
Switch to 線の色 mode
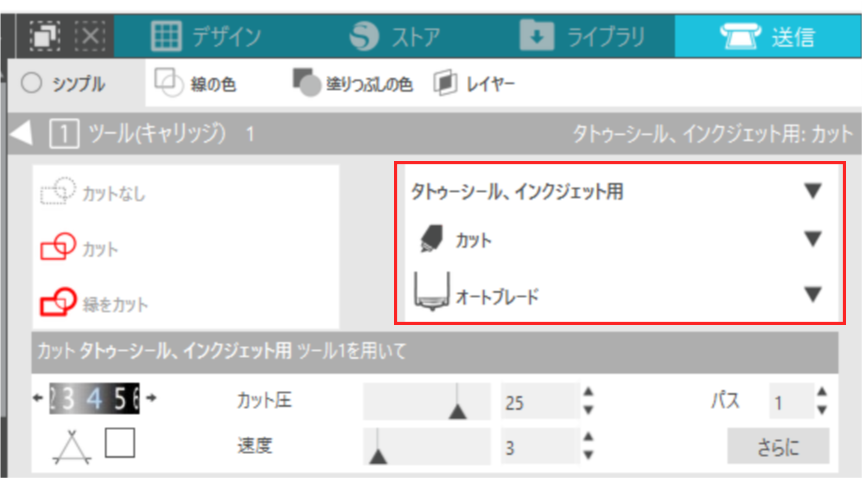(x=195, y=84)
